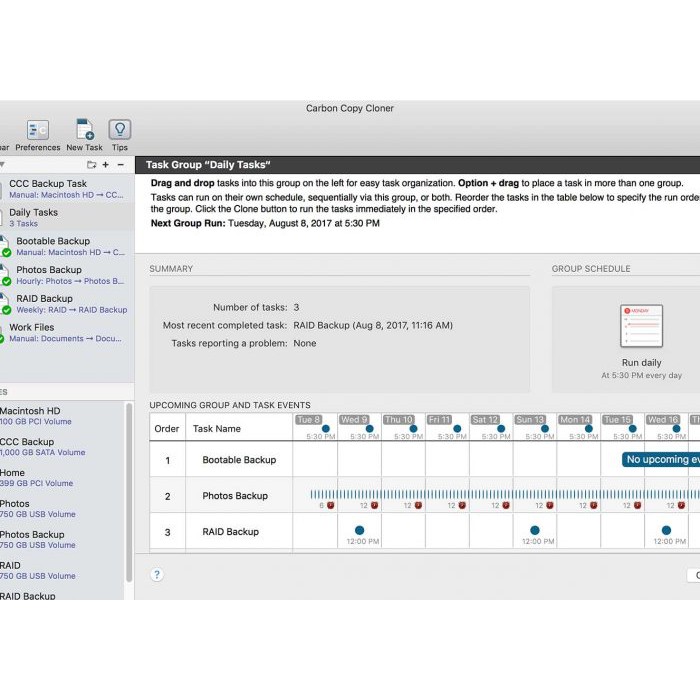The height and width of the screenshot is (700, 700).
Task: Collapse the tasks list disclosure triangle
Action: (x=3, y=164)
